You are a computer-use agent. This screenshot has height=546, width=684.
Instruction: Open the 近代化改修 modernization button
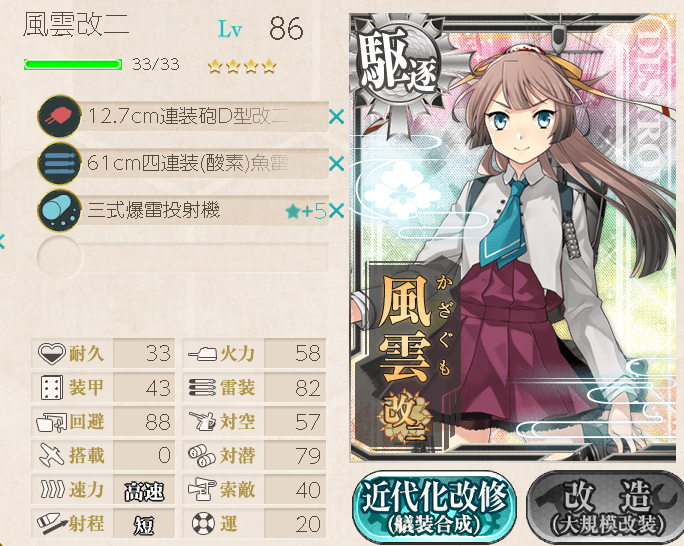(434, 507)
